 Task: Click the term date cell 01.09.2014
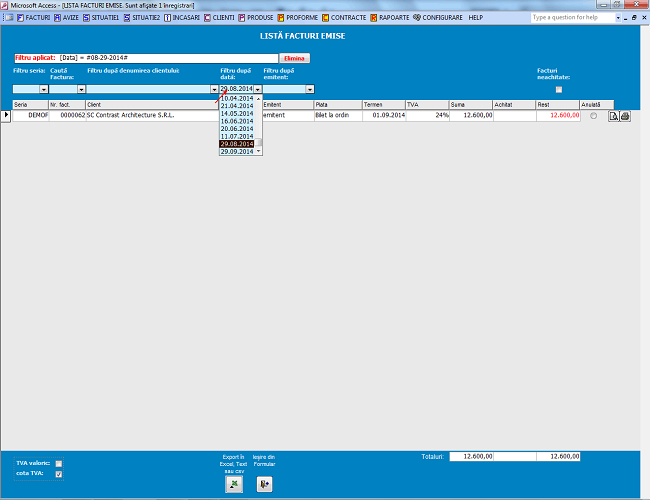coord(384,116)
